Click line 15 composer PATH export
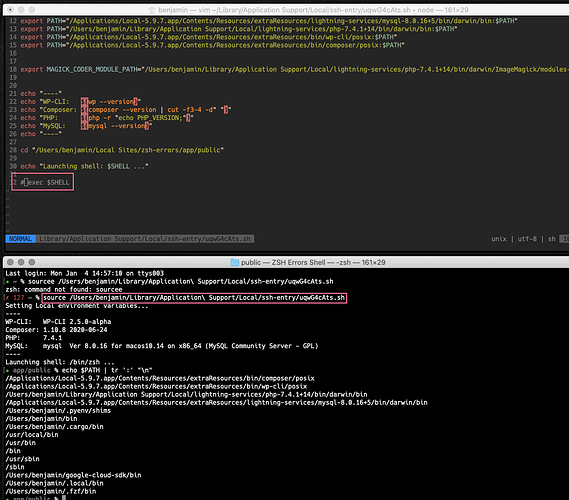The height and width of the screenshot is (500, 569). (x=212, y=45)
